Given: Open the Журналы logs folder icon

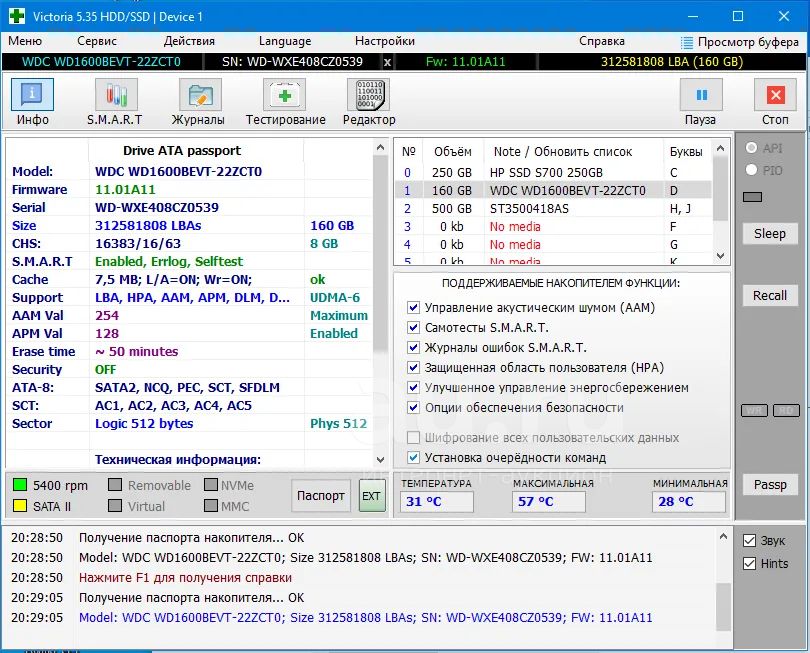Looking at the screenshot, I should coord(200,95).
